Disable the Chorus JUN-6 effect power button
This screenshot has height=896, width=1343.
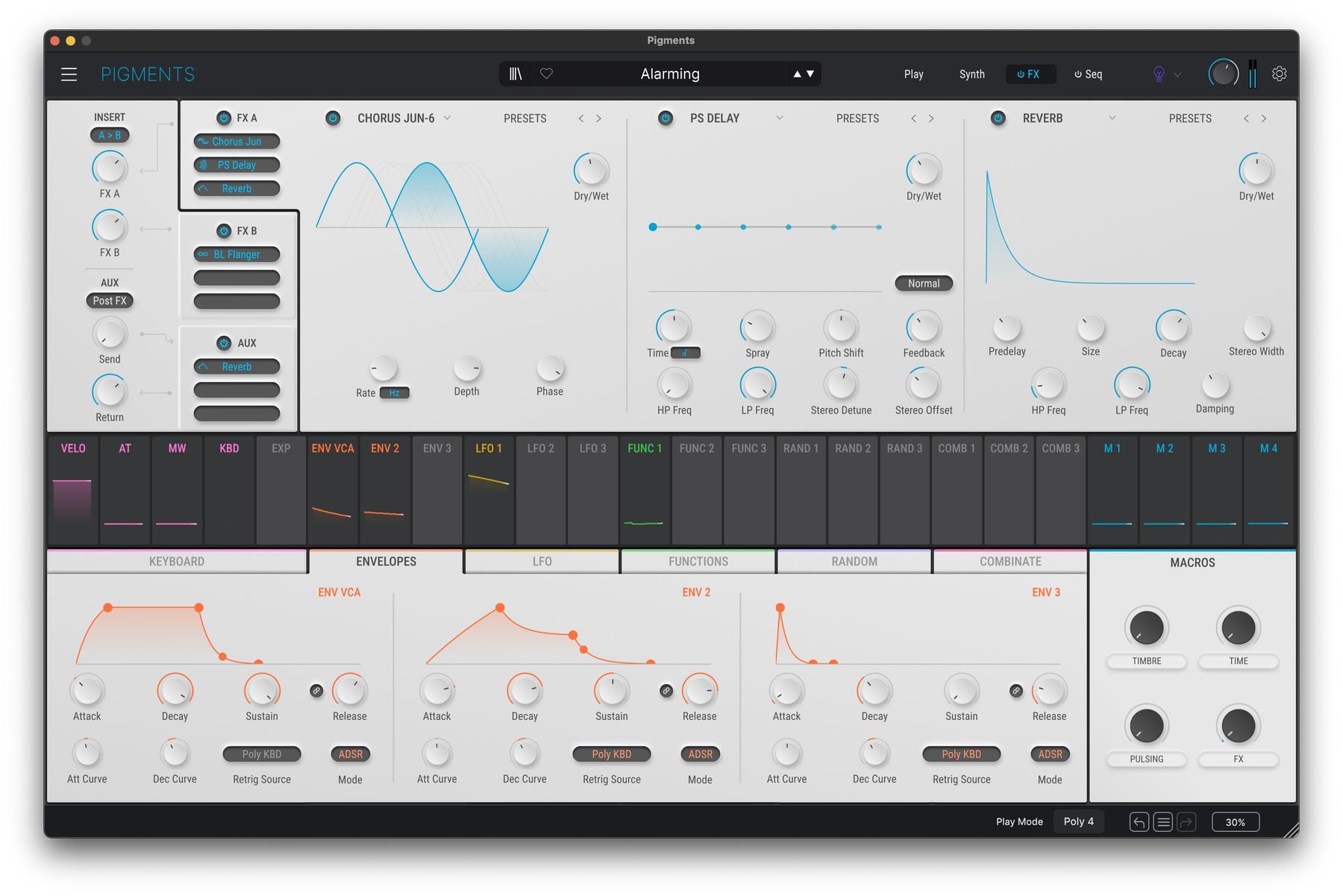333,118
